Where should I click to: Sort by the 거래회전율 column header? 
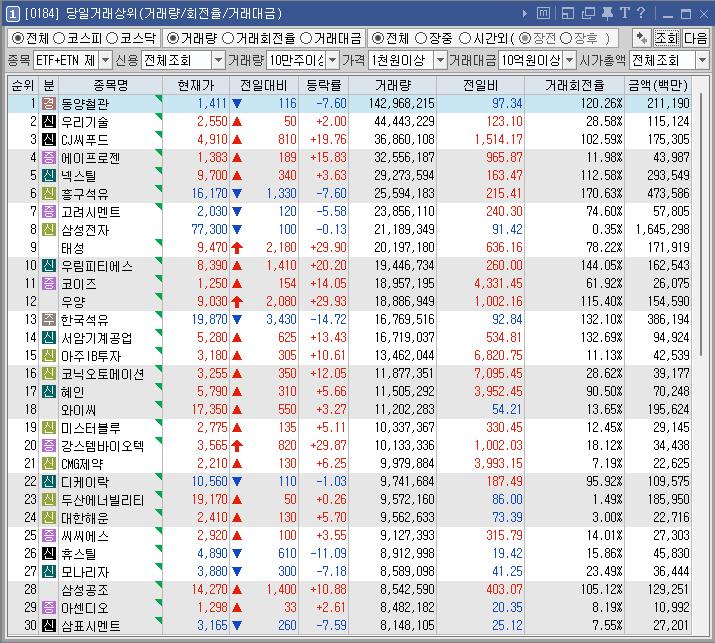pyautogui.click(x=575, y=85)
